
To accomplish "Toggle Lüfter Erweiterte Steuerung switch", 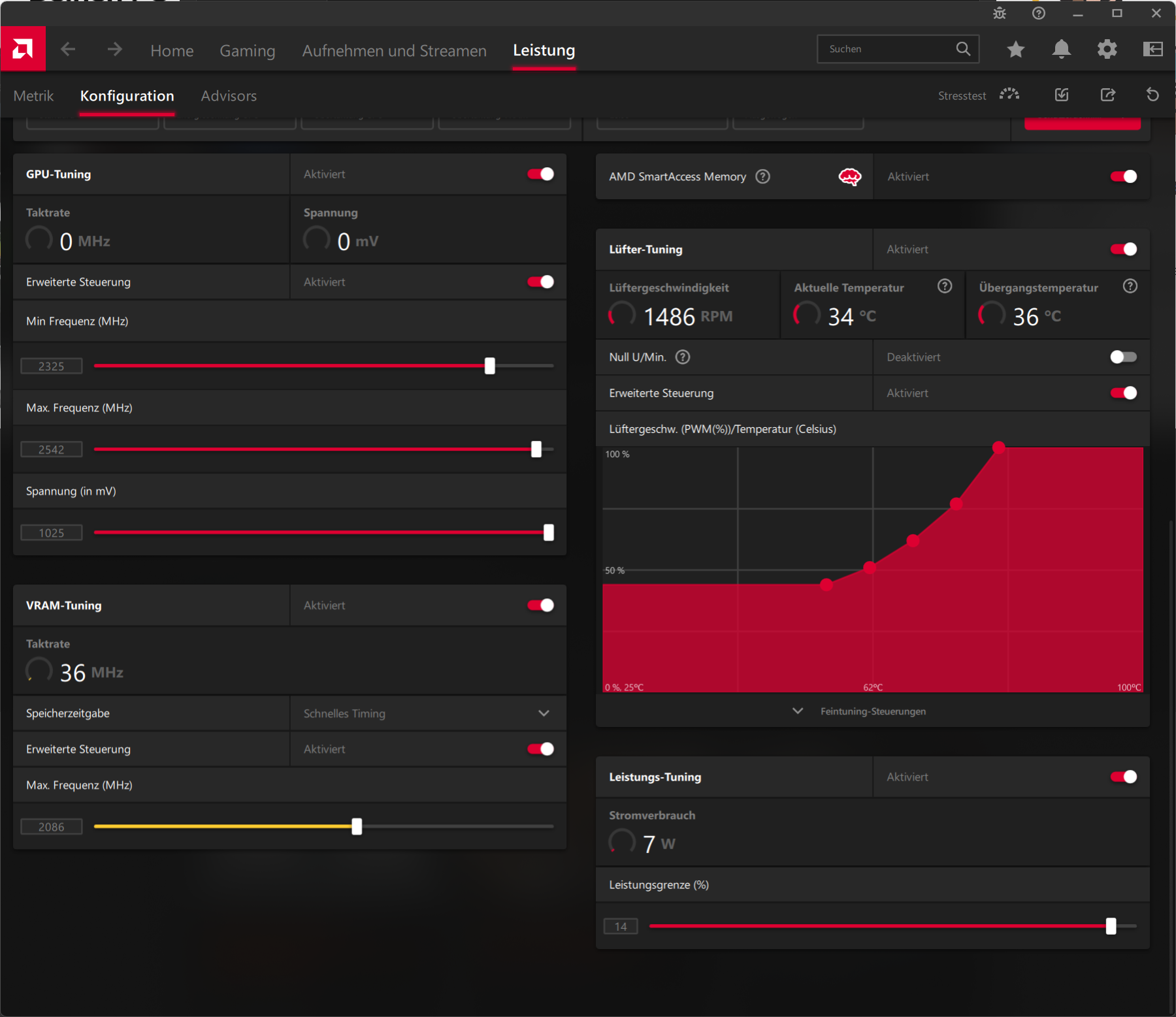I will click(x=1124, y=393).
